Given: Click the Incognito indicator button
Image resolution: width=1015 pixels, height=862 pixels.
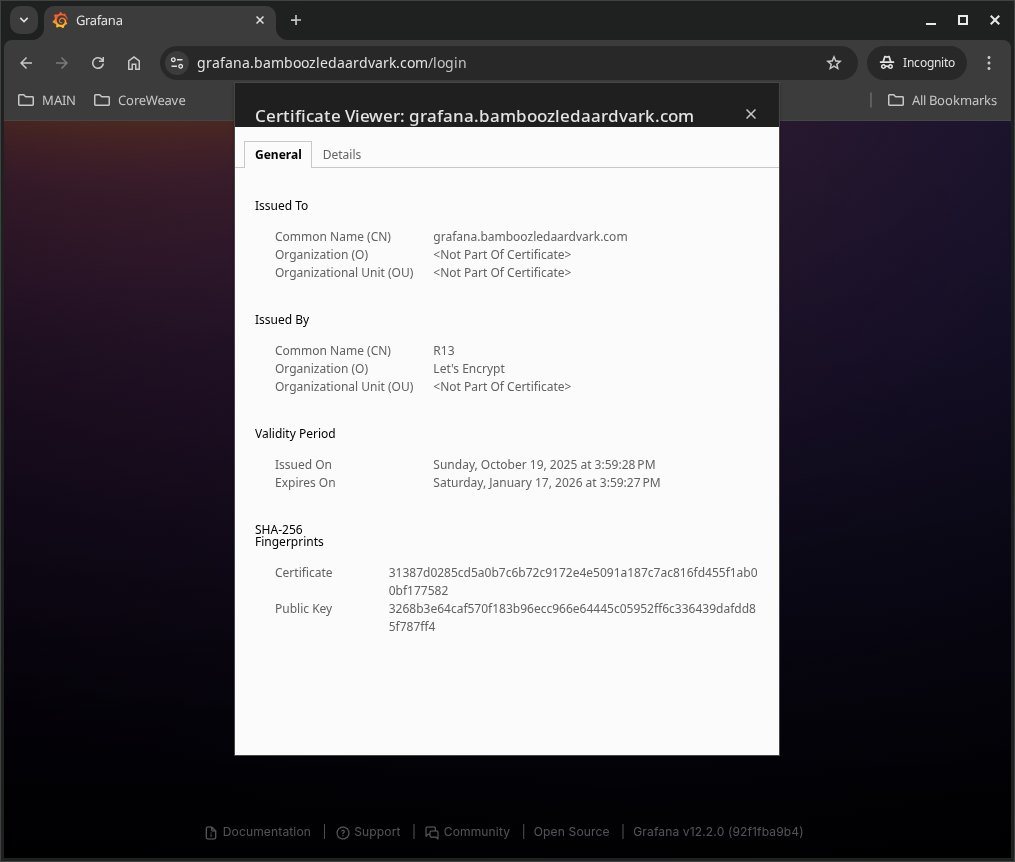Looking at the screenshot, I should pyautogui.click(x=917, y=62).
